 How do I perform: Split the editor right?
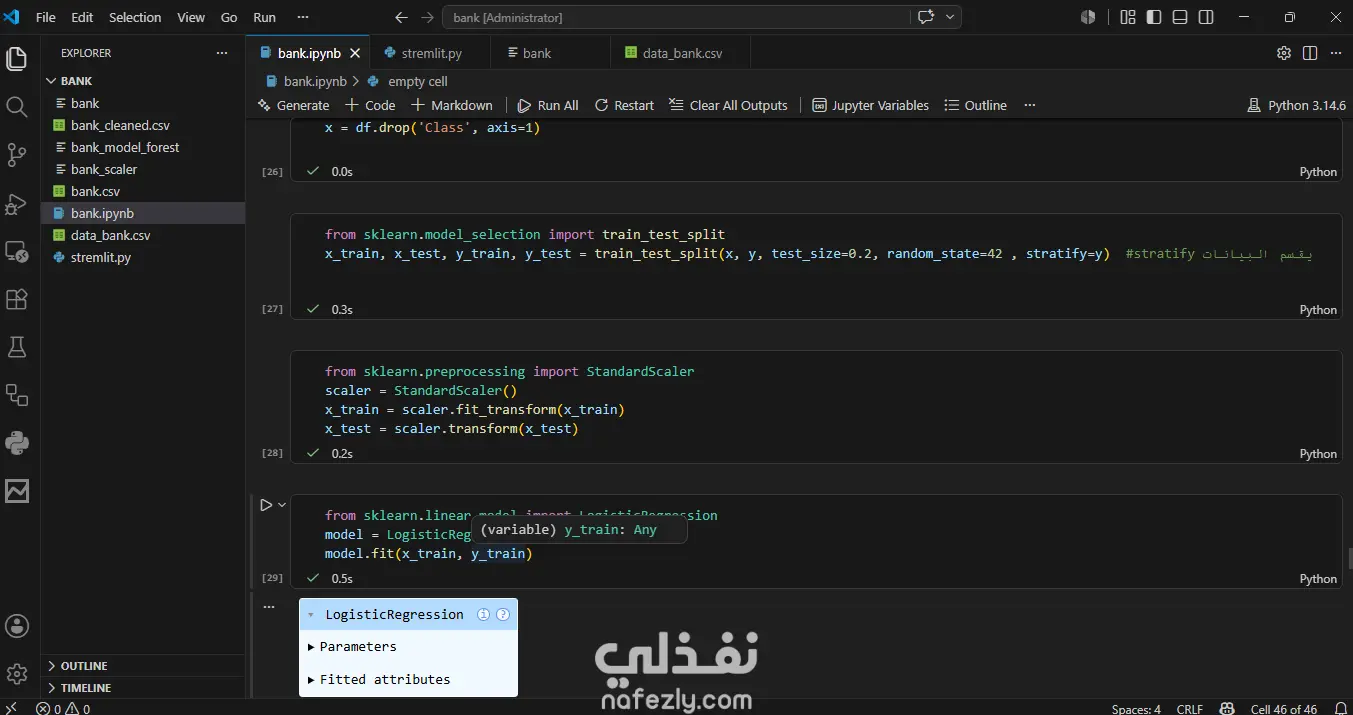(1310, 53)
